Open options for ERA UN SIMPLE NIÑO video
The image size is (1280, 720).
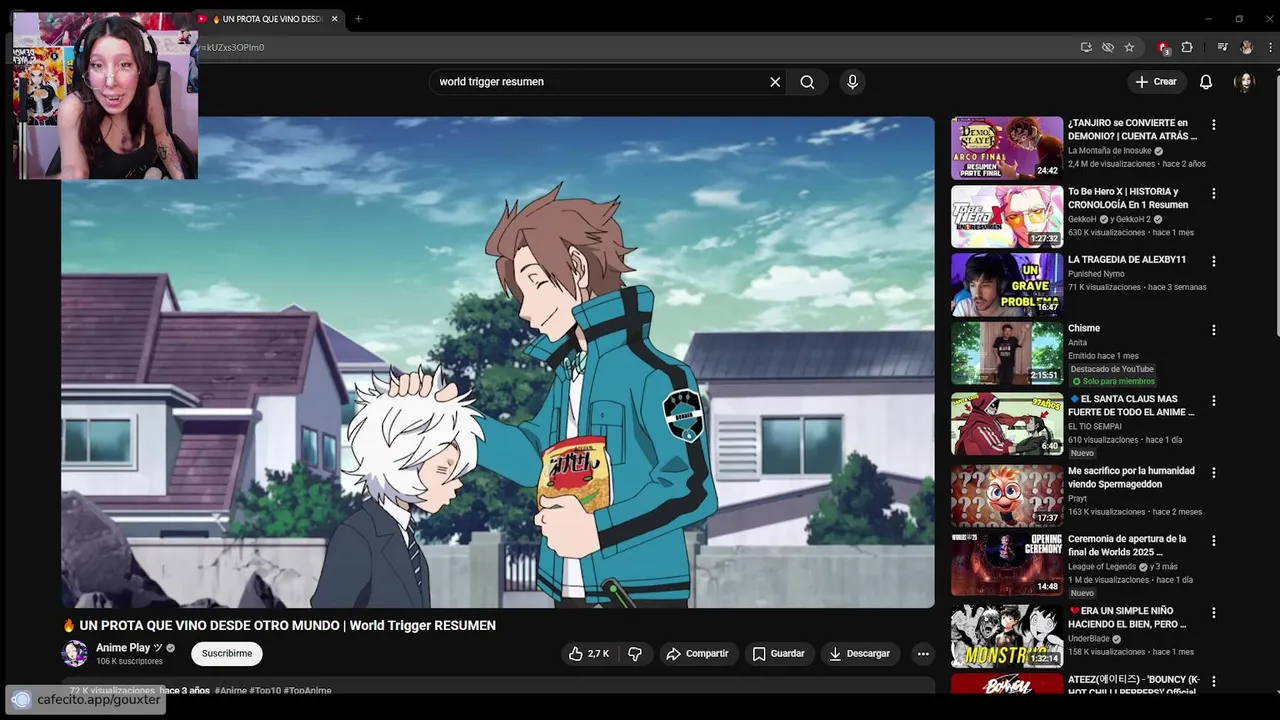[1214, 612]
